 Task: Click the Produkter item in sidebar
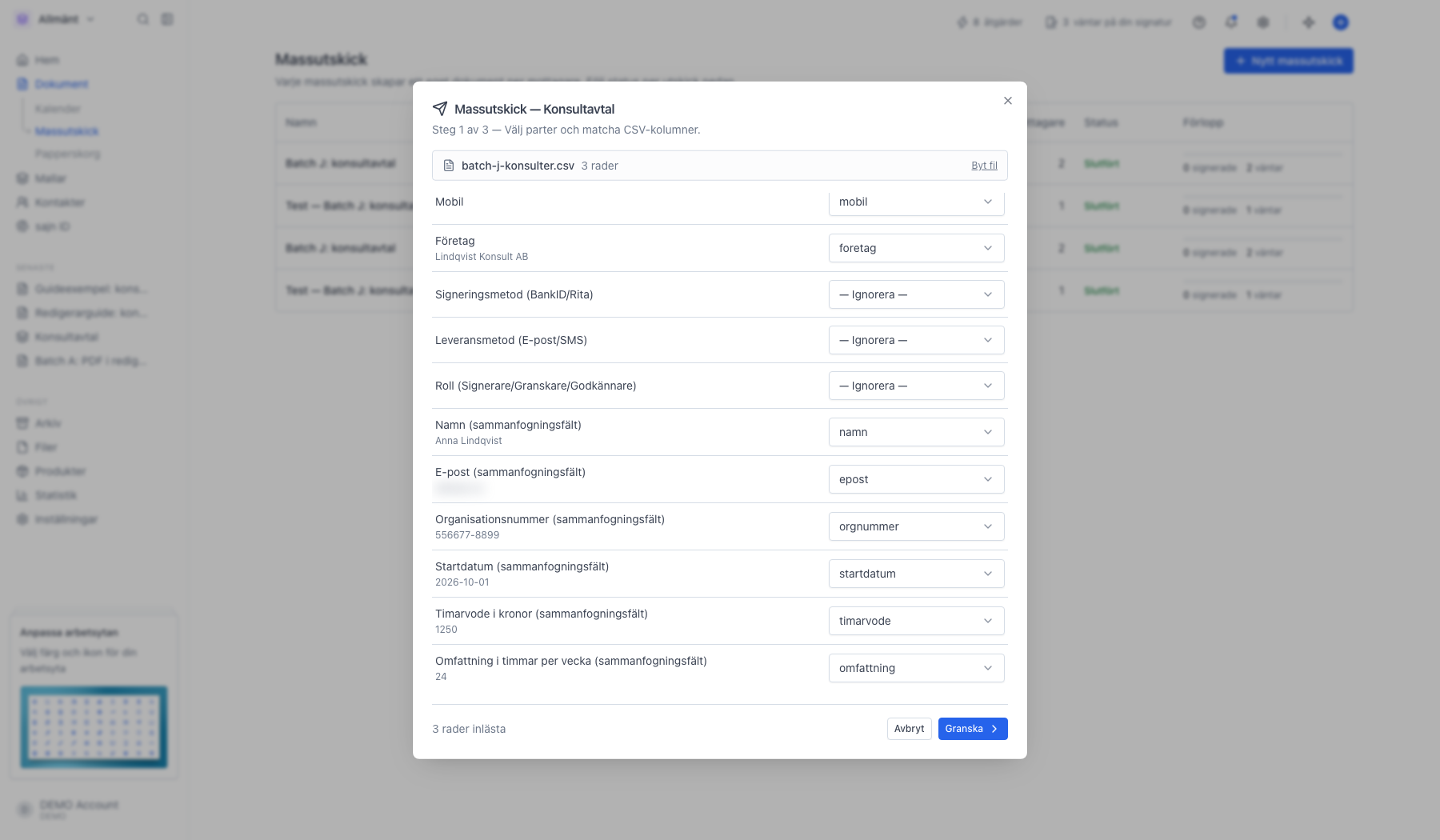coord(60,471)
